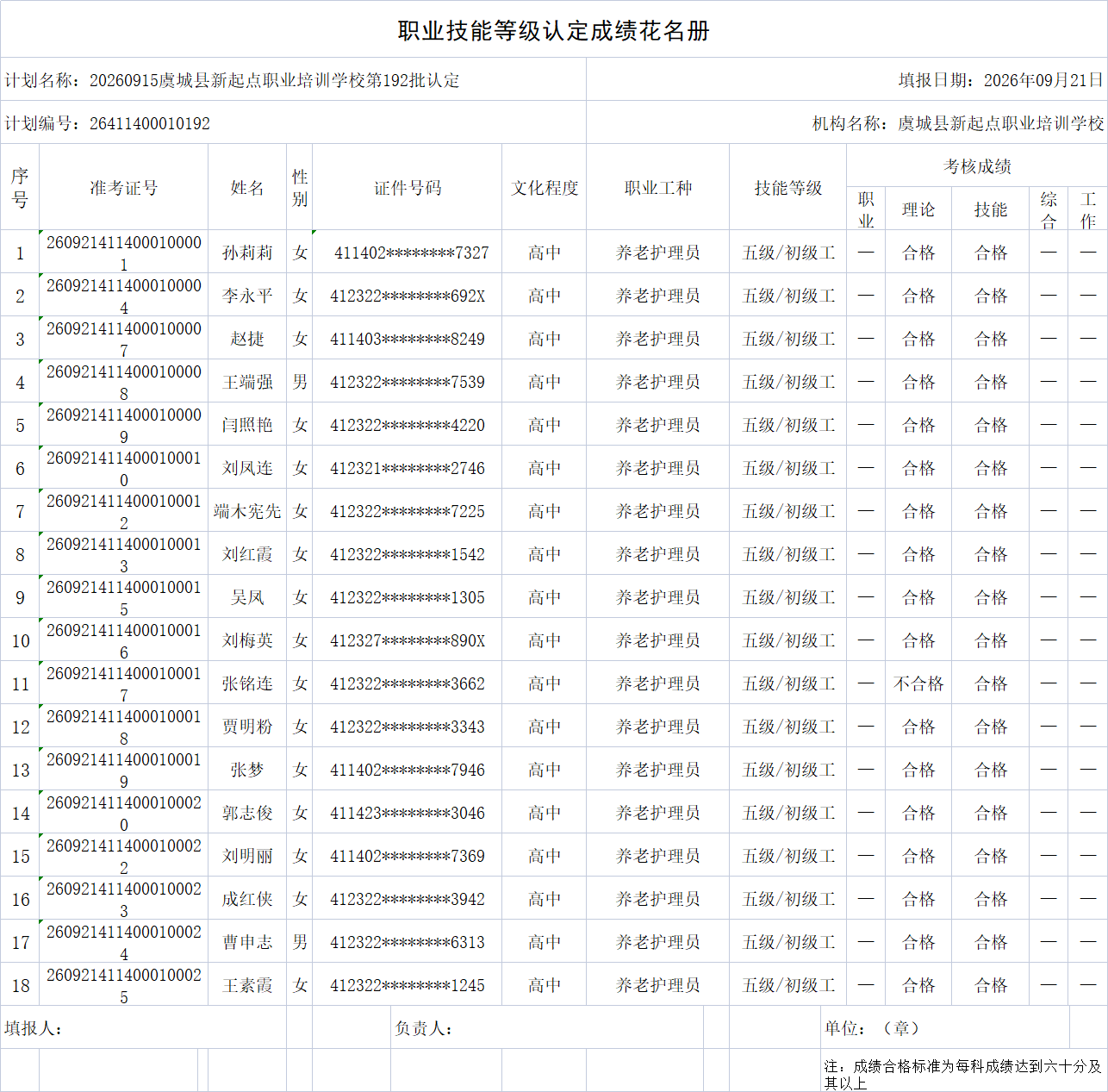The image size is (1108, 1092).
Task: Click the name cell 成红侠
Action: click(247, 899)
